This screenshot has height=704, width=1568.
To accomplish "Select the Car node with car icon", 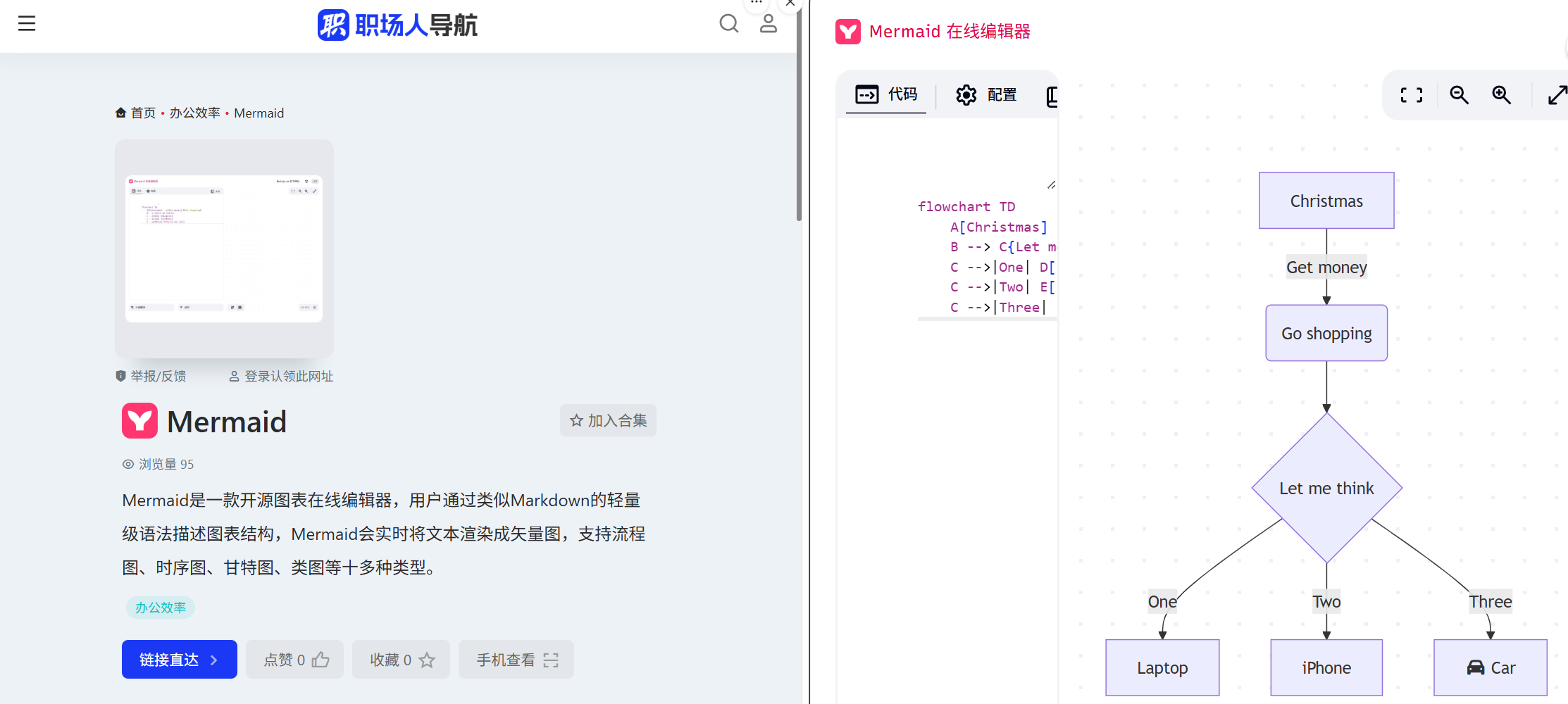I will tap(1491, 667).
